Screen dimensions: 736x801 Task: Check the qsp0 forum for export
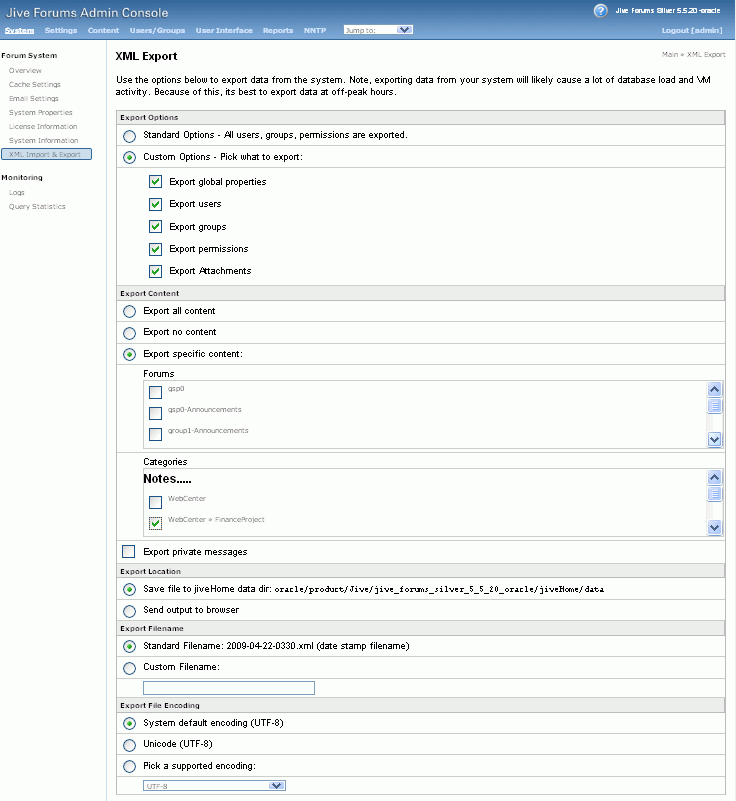[x=155, y=392]
